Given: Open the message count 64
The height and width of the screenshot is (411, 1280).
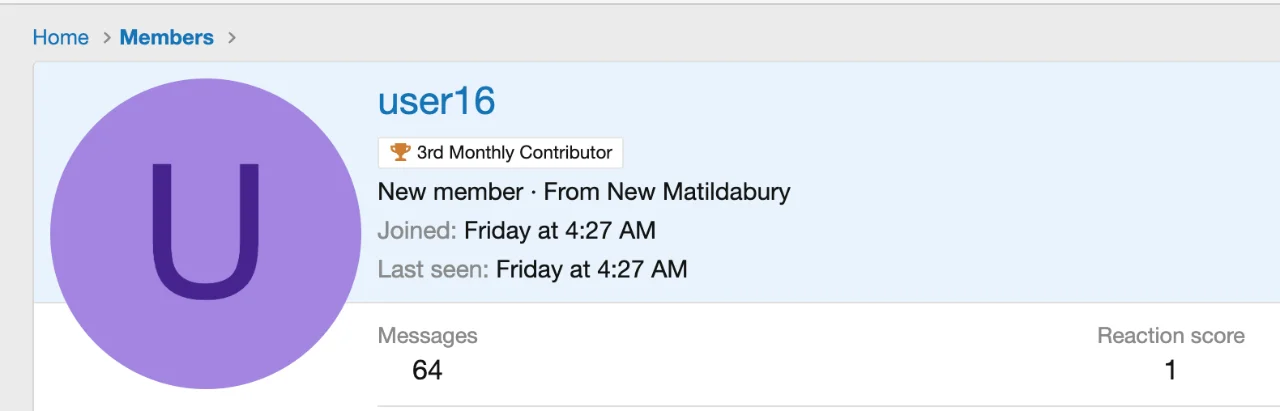Looking at the screenshot, I should coord(427,371).
